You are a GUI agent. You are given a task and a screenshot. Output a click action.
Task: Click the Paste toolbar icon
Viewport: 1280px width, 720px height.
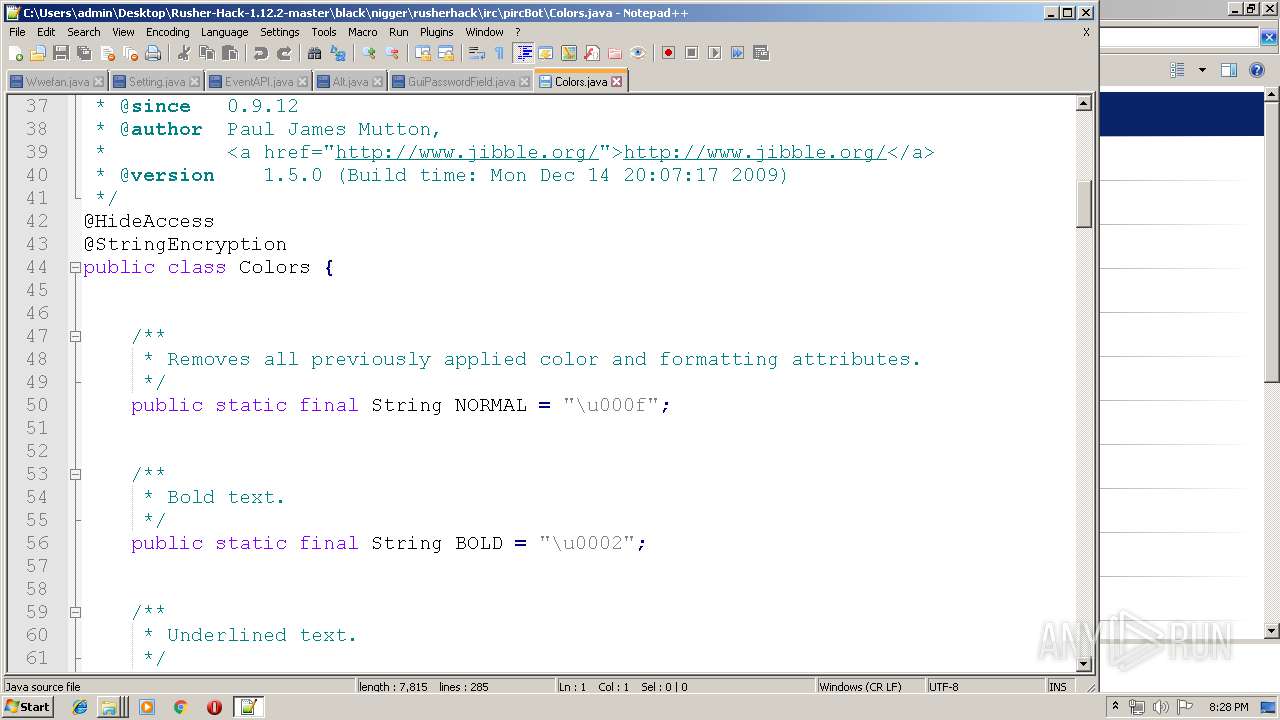coord(230,53)
